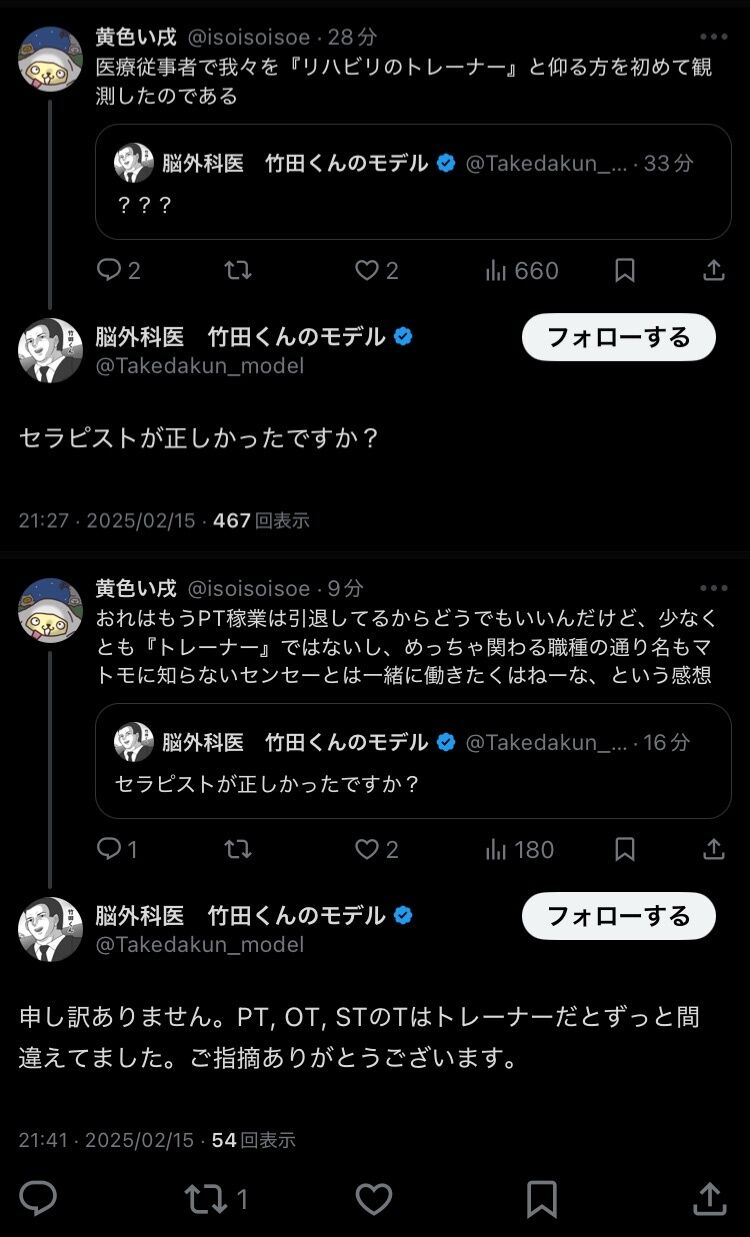The height and width of the screenshot is (1237, 750).
Task: Open more options on the 9分 tweet
Action: coord(713,588)
